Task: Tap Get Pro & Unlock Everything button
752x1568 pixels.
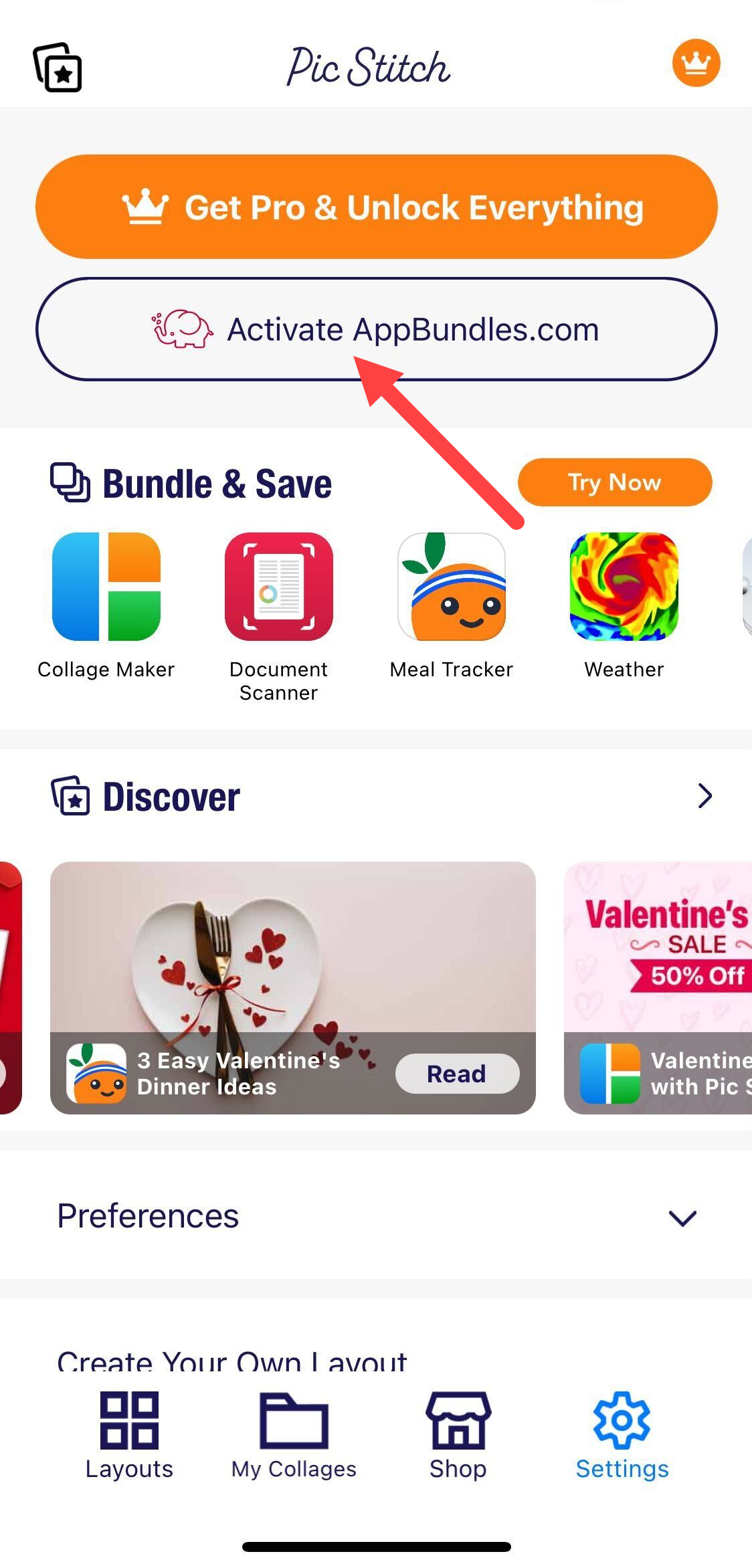Action: (376, 207)
